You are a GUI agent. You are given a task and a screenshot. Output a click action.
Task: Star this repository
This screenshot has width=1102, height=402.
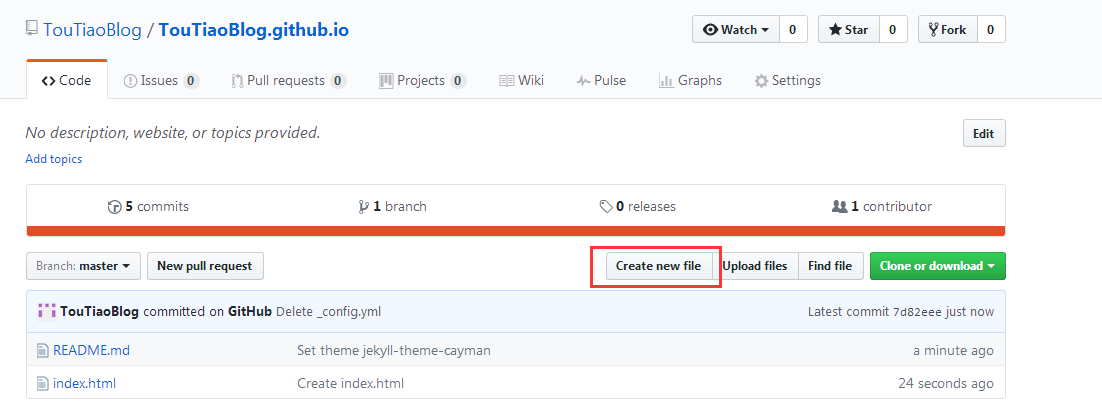click(848, 30)
